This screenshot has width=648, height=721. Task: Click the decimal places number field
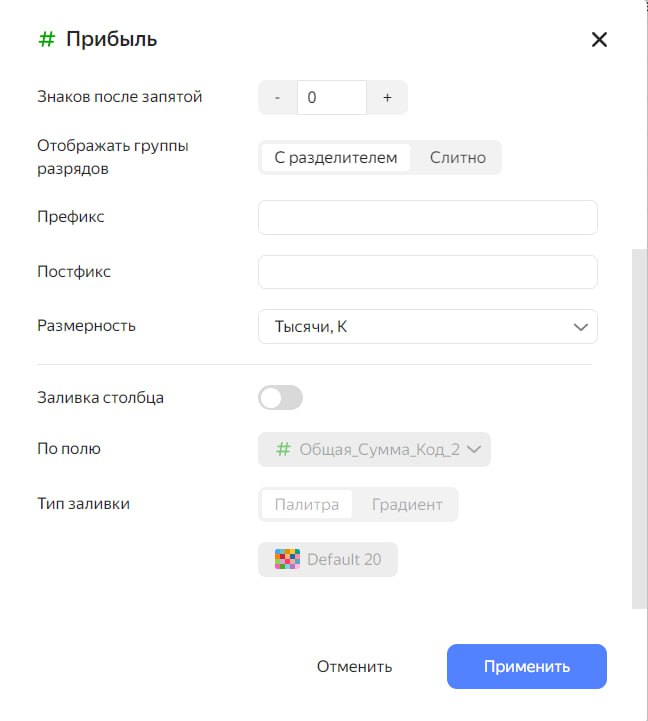pos(332,97)
